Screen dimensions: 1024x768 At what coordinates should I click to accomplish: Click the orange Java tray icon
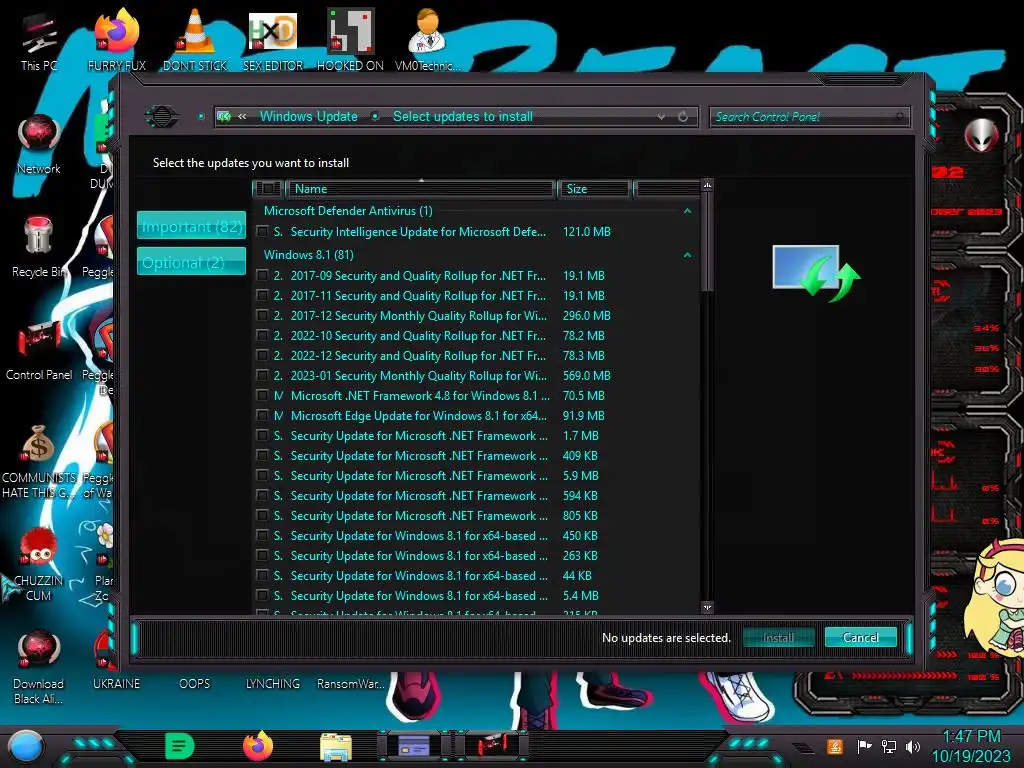click(x=835, y=746)
